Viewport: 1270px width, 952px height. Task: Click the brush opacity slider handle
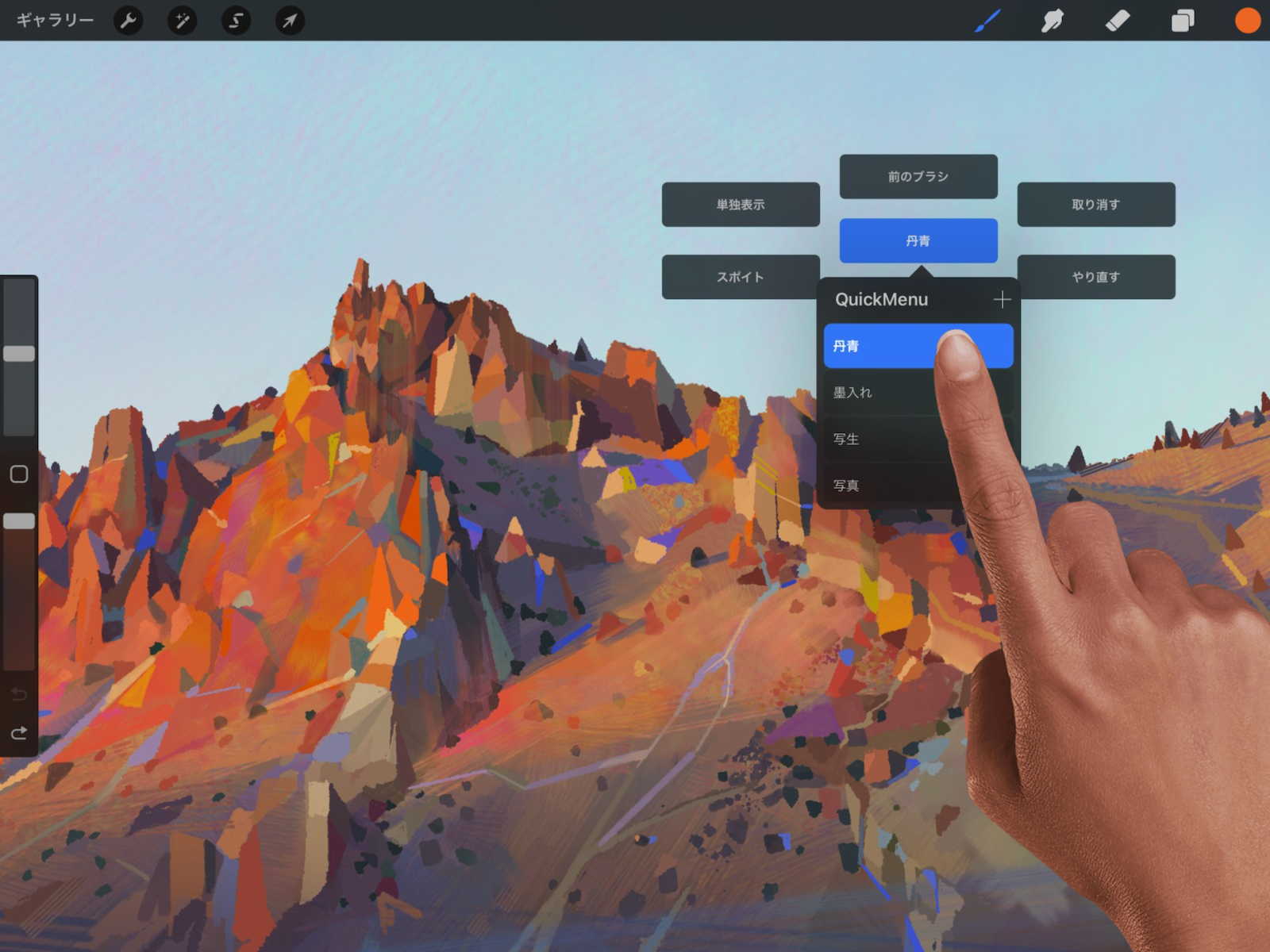(x=19, y=521)
